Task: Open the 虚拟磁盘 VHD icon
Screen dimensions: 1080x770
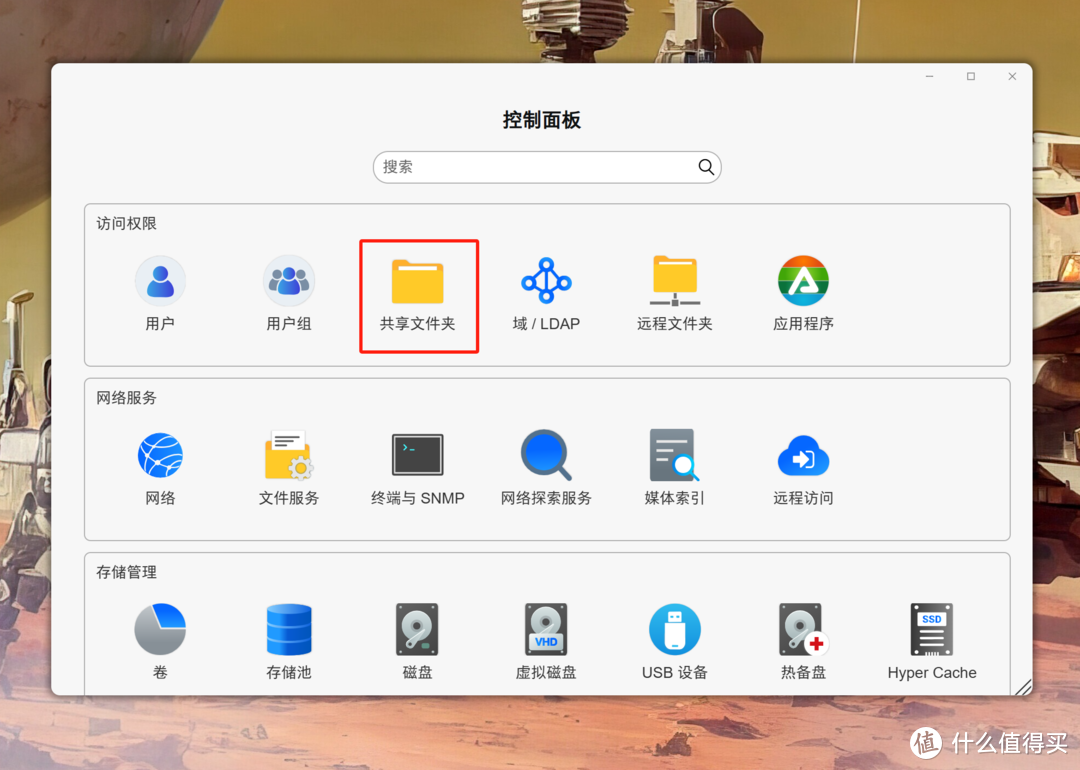Action: pyautogui.click(x=546, y=630)
